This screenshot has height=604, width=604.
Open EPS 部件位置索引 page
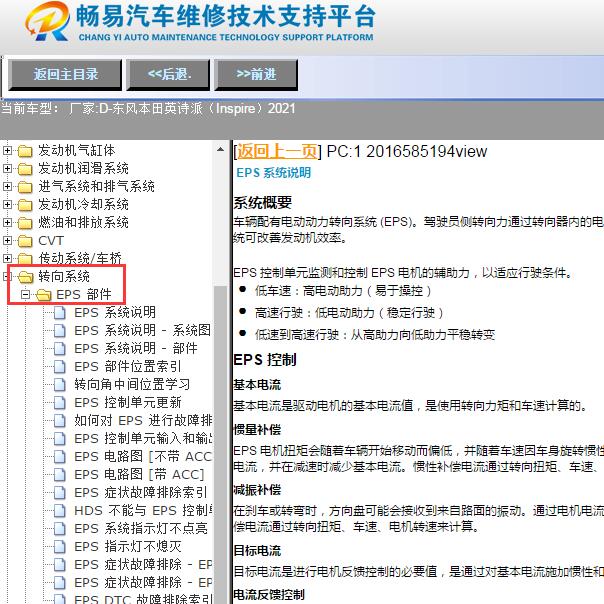(x=128, y=366)
